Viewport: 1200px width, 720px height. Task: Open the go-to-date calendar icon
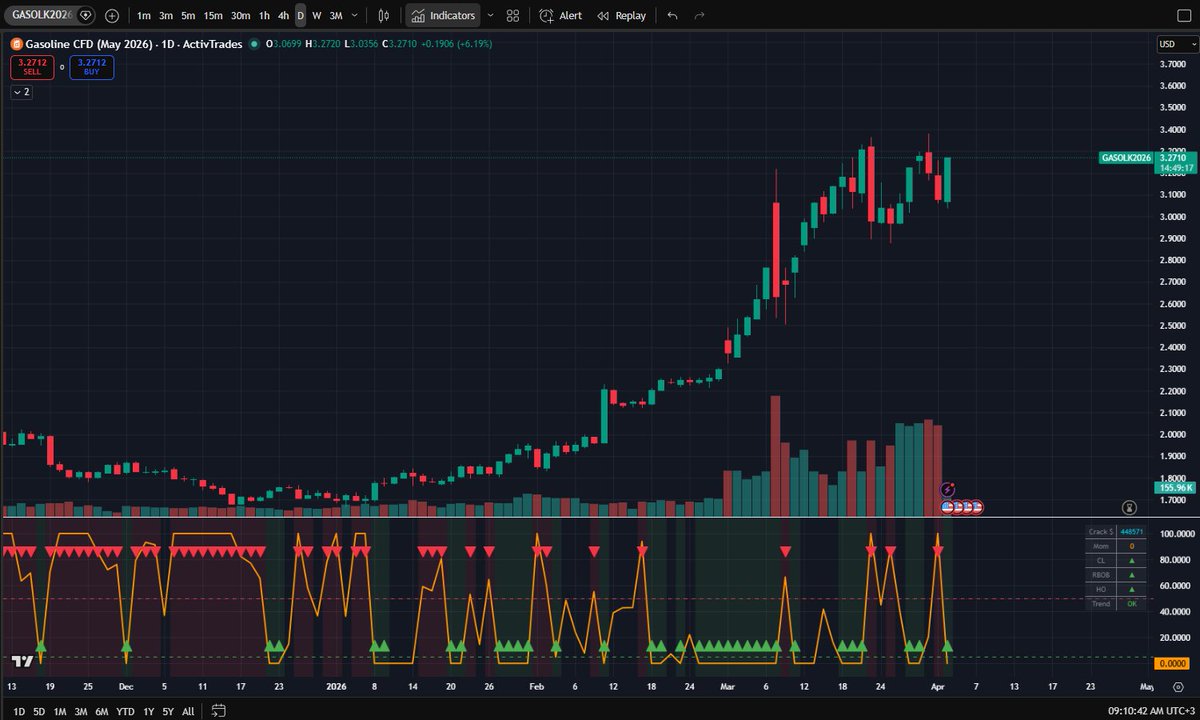[217, 711]
